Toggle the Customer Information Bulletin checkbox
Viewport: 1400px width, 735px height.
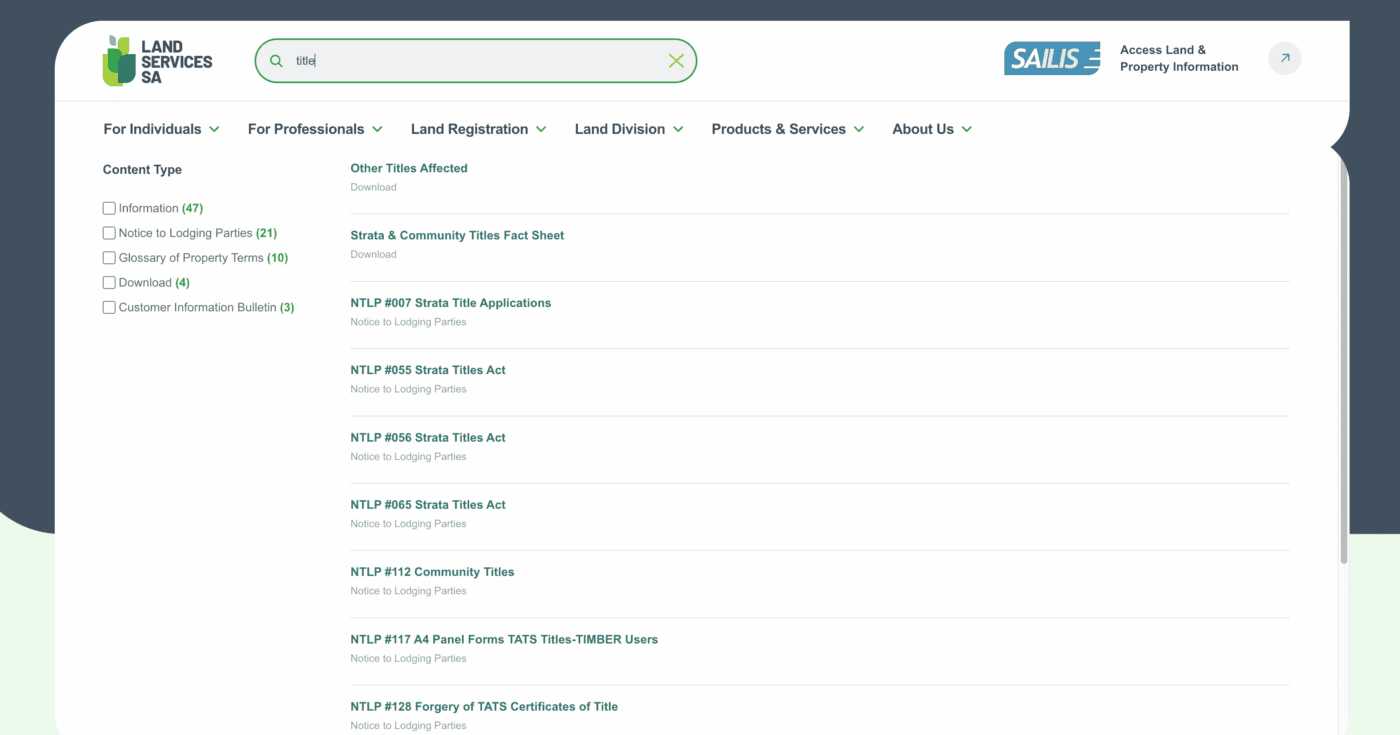[x=109, y=308]
